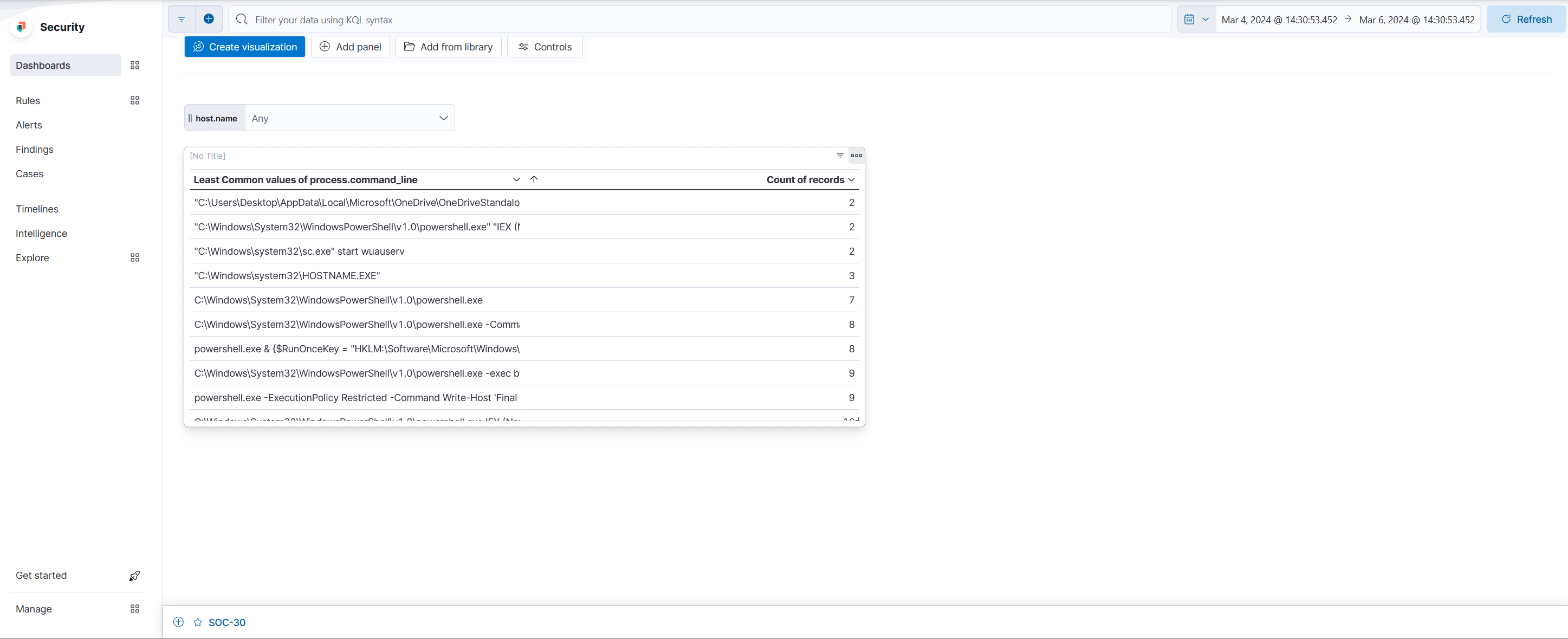Open Dashboards submenu grid icon
The width and height of the screenshot is (1568, 639).
134,65
